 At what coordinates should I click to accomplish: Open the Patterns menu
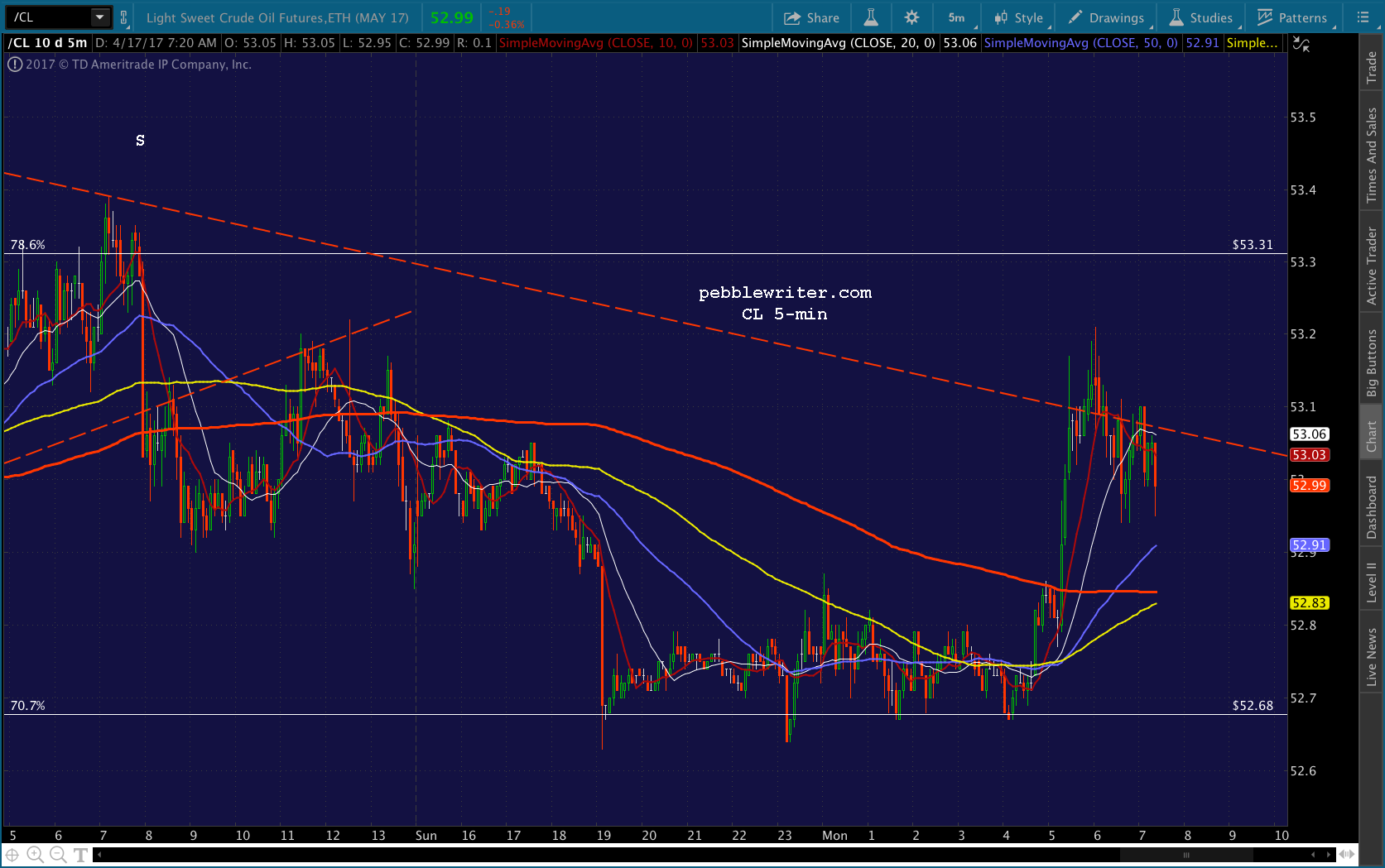click(1293, 17)
